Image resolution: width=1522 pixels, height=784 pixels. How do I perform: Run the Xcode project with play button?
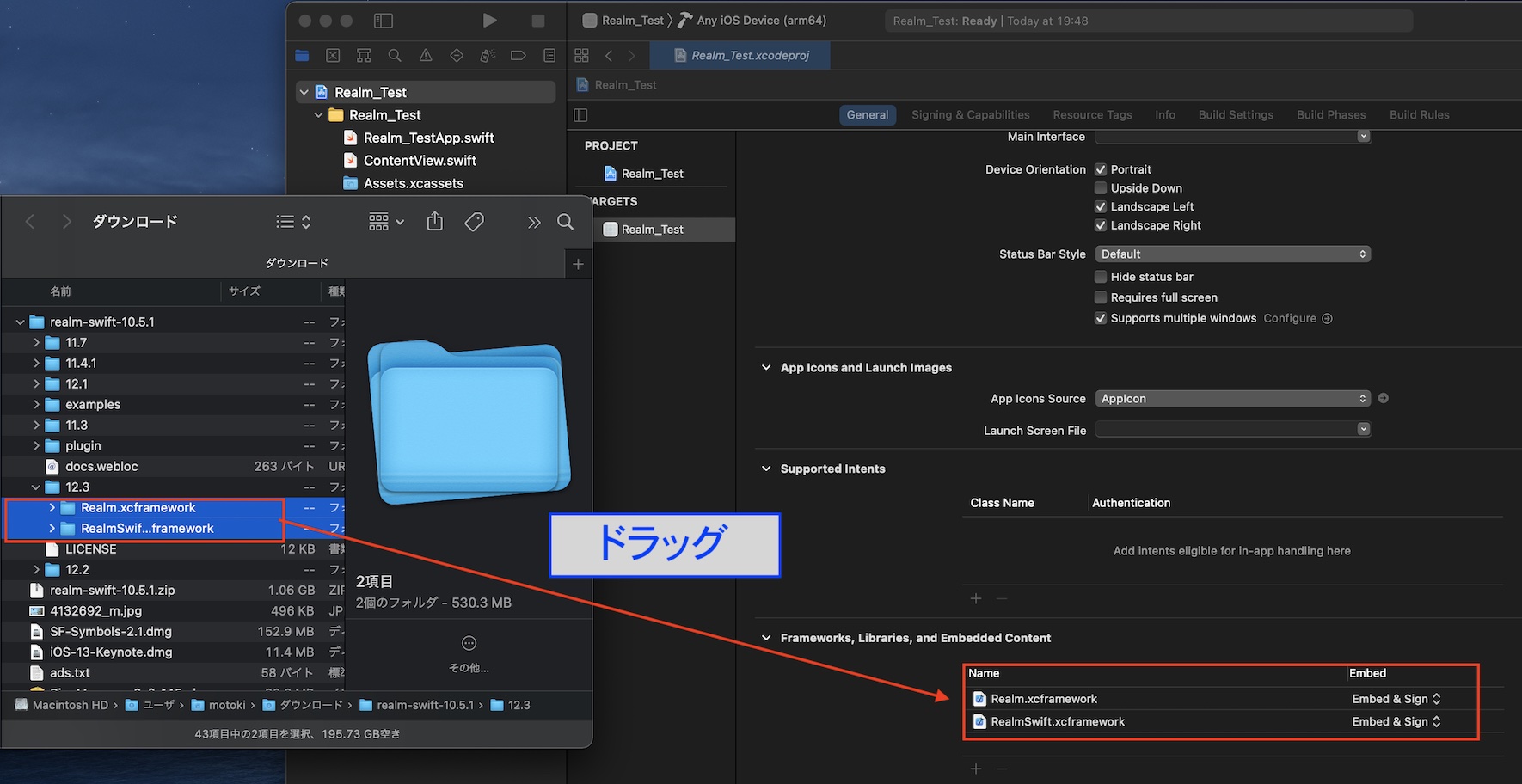click(x=489, y=21)
